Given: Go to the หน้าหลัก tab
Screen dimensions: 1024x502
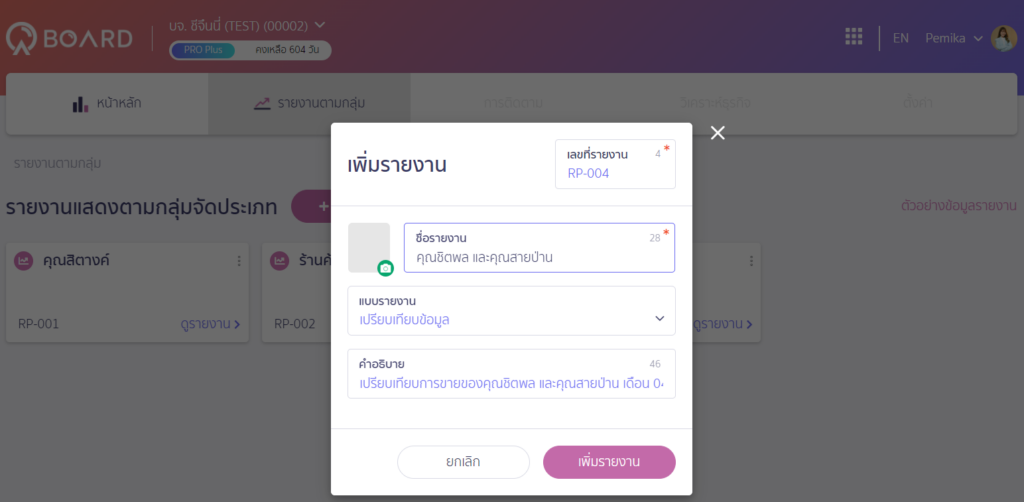Looking at the screenshot, I should 106,103.
